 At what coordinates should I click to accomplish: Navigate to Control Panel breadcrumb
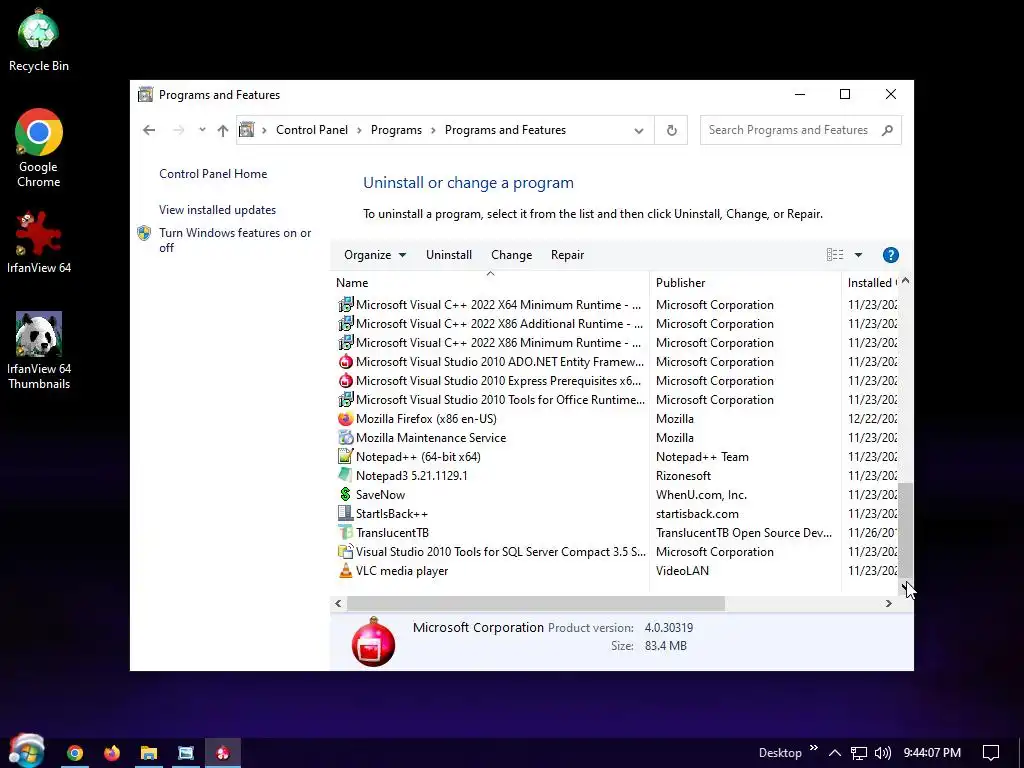[312, 130]
